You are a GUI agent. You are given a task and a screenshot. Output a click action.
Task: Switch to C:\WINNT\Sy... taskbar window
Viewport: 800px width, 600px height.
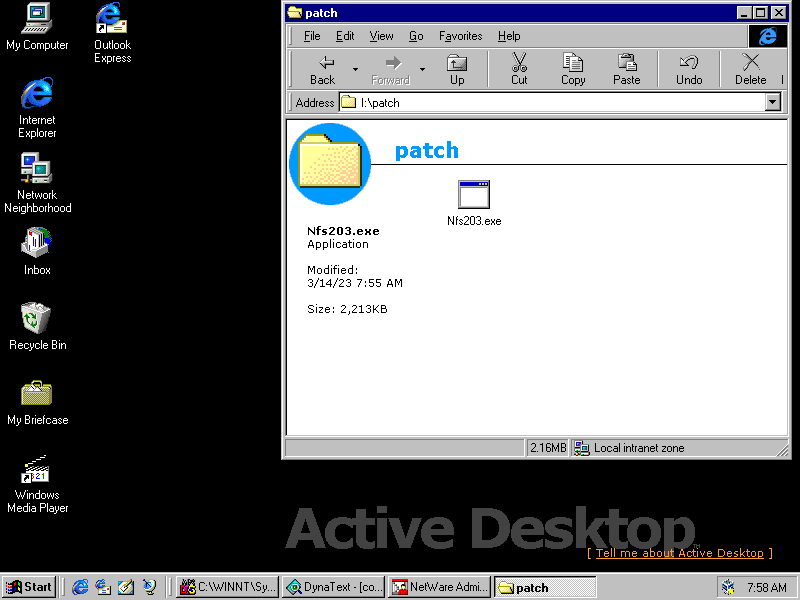point(228,587)
